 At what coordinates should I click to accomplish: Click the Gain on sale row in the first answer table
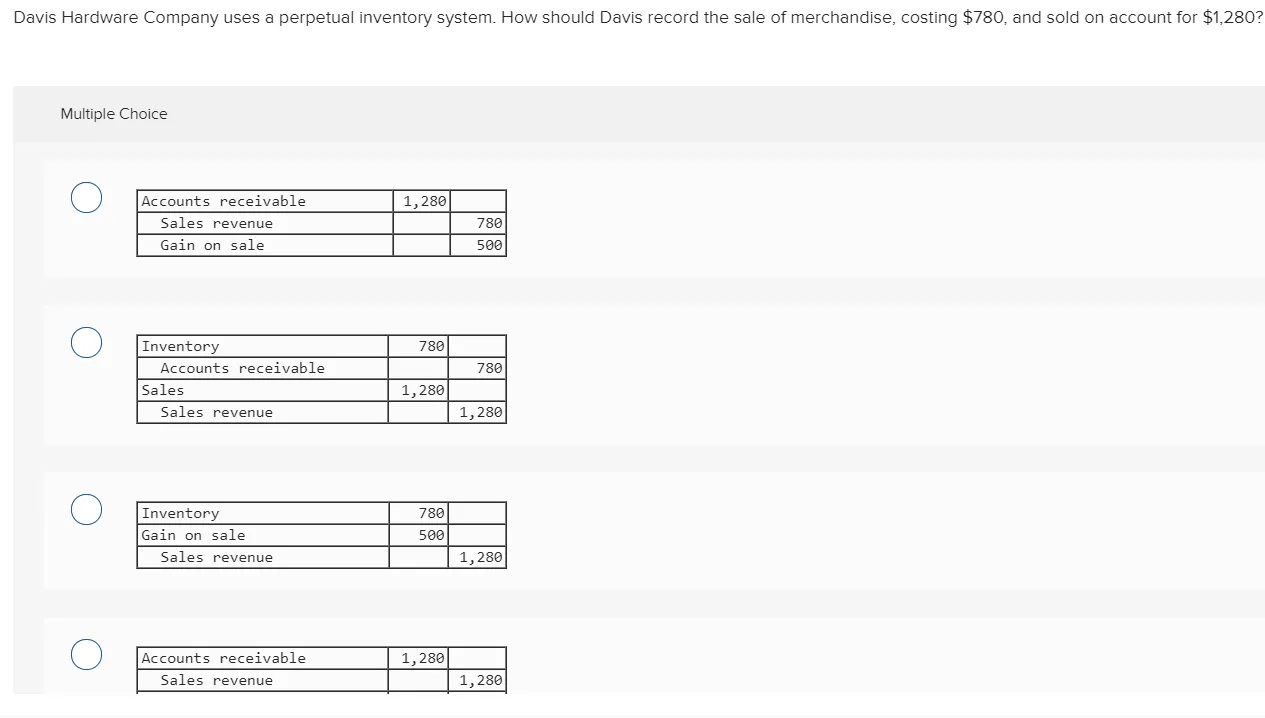tap(321, 246)
